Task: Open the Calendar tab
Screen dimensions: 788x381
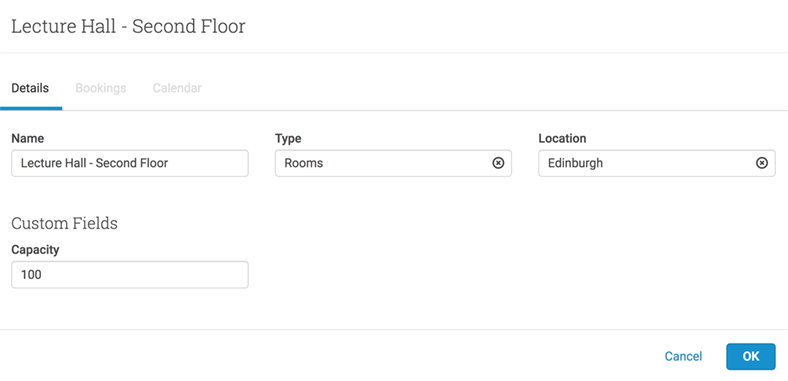Action: pyautogui.click(x=177, y=88)
